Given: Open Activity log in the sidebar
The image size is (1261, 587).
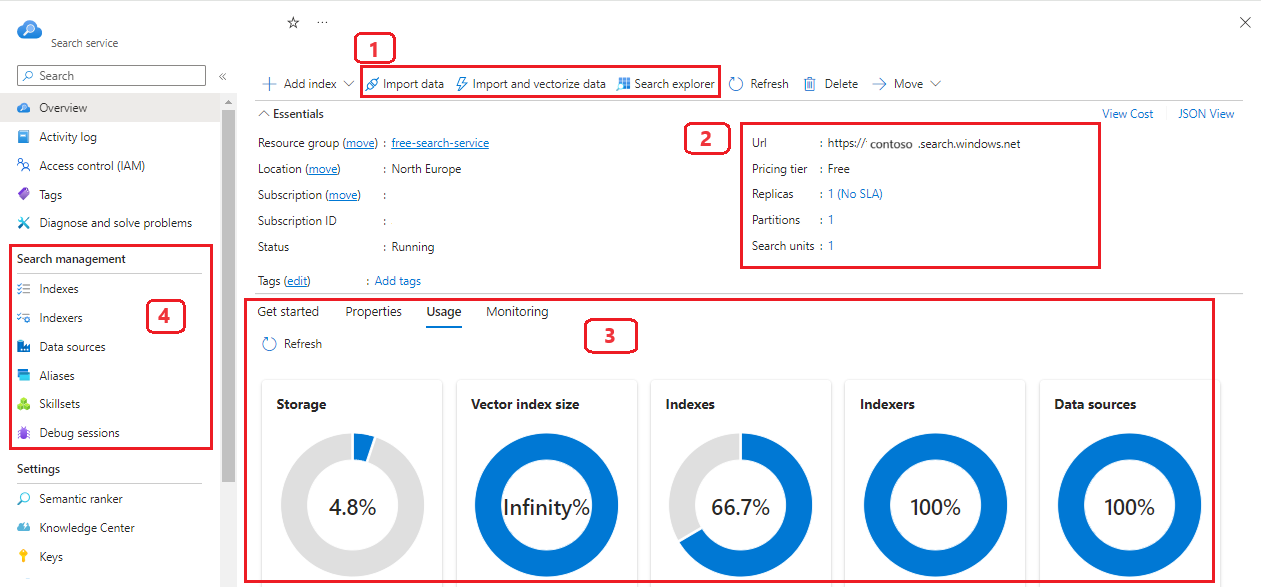Looking at the screenshot, I should pyautogui.click(x=110, y=137).
